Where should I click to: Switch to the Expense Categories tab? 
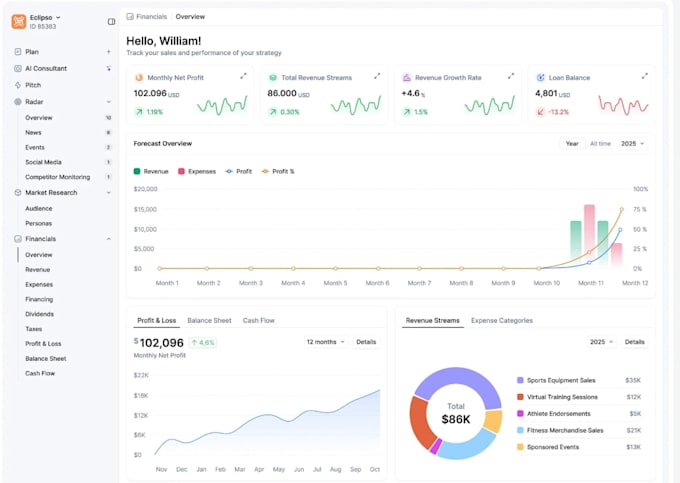coord(502,320)
